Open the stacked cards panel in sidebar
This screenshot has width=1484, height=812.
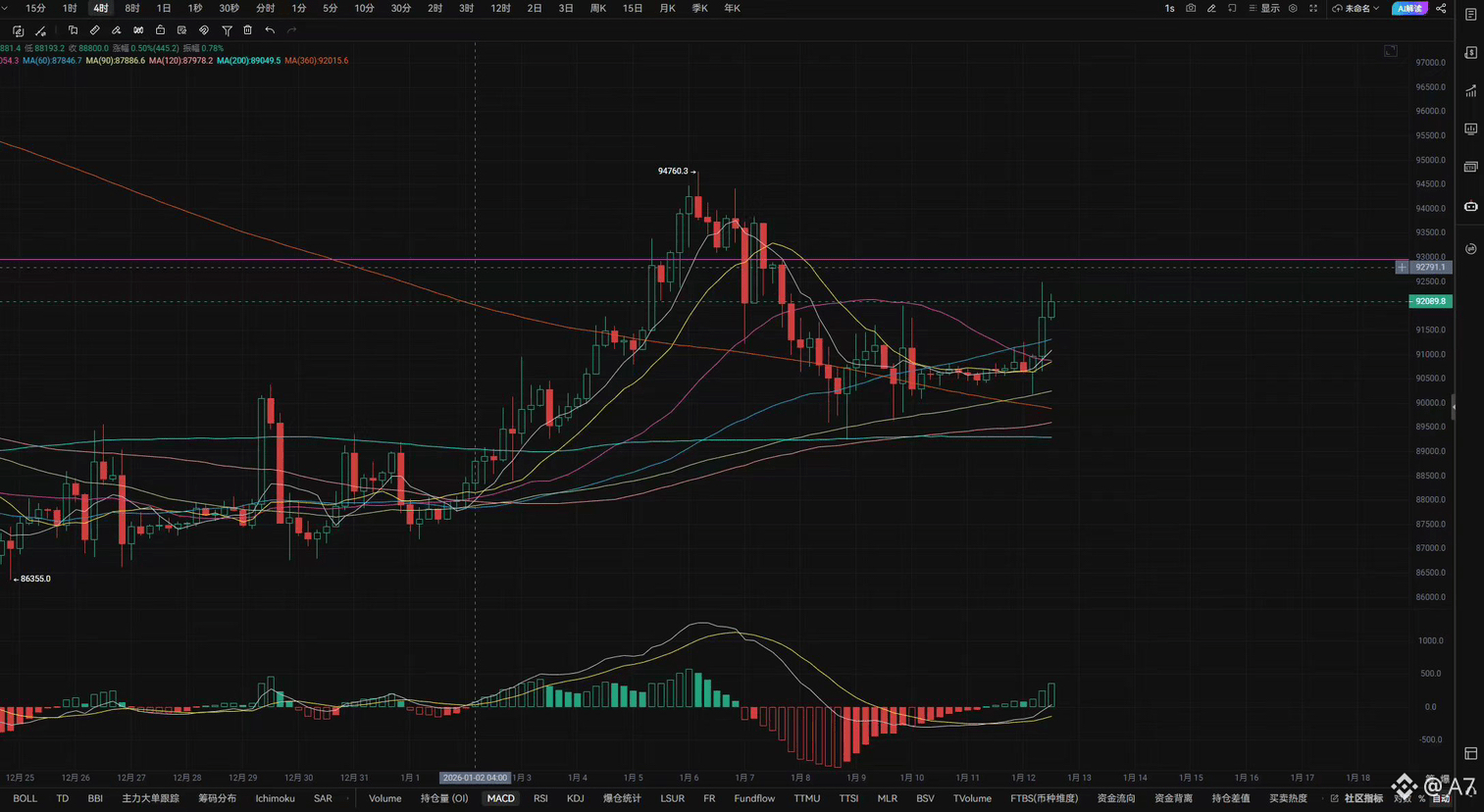pyautogui.click(x=1470, y=168)
